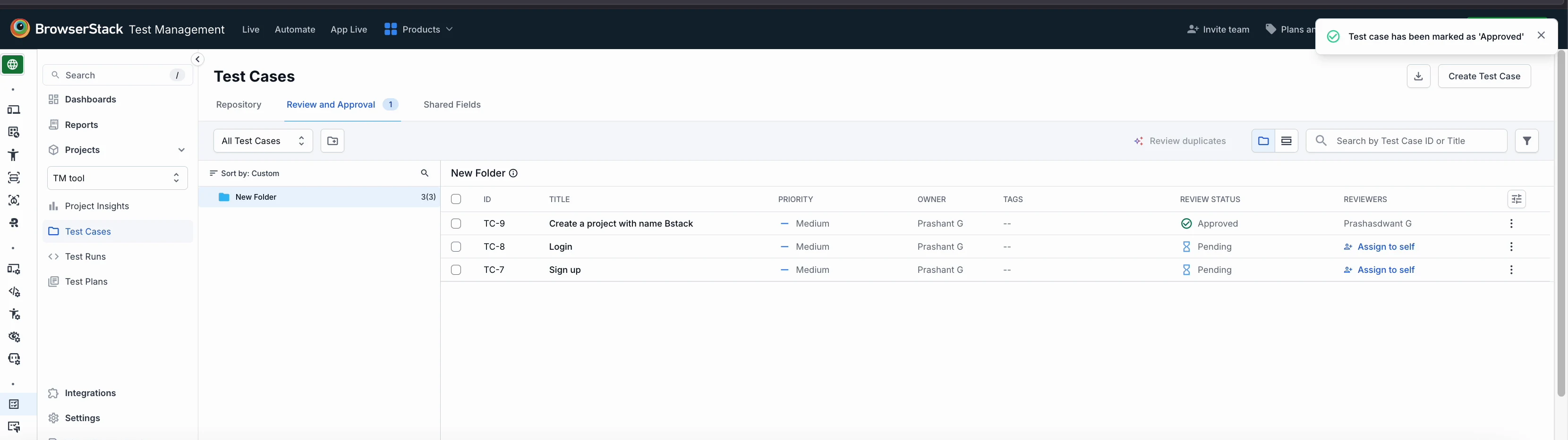Collapse the Projects section chevron

point(181,150)
